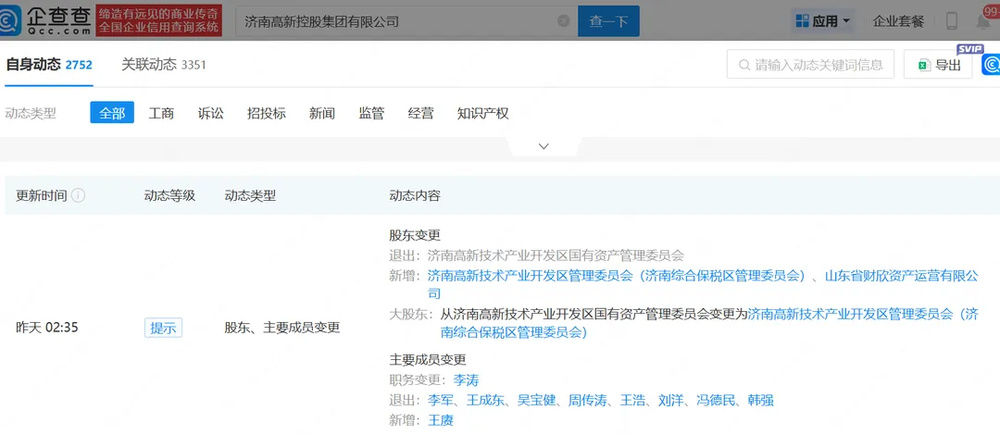1000x435 pixels.
Task: Expand the filter panel chevron
Action: click(544, 146)
